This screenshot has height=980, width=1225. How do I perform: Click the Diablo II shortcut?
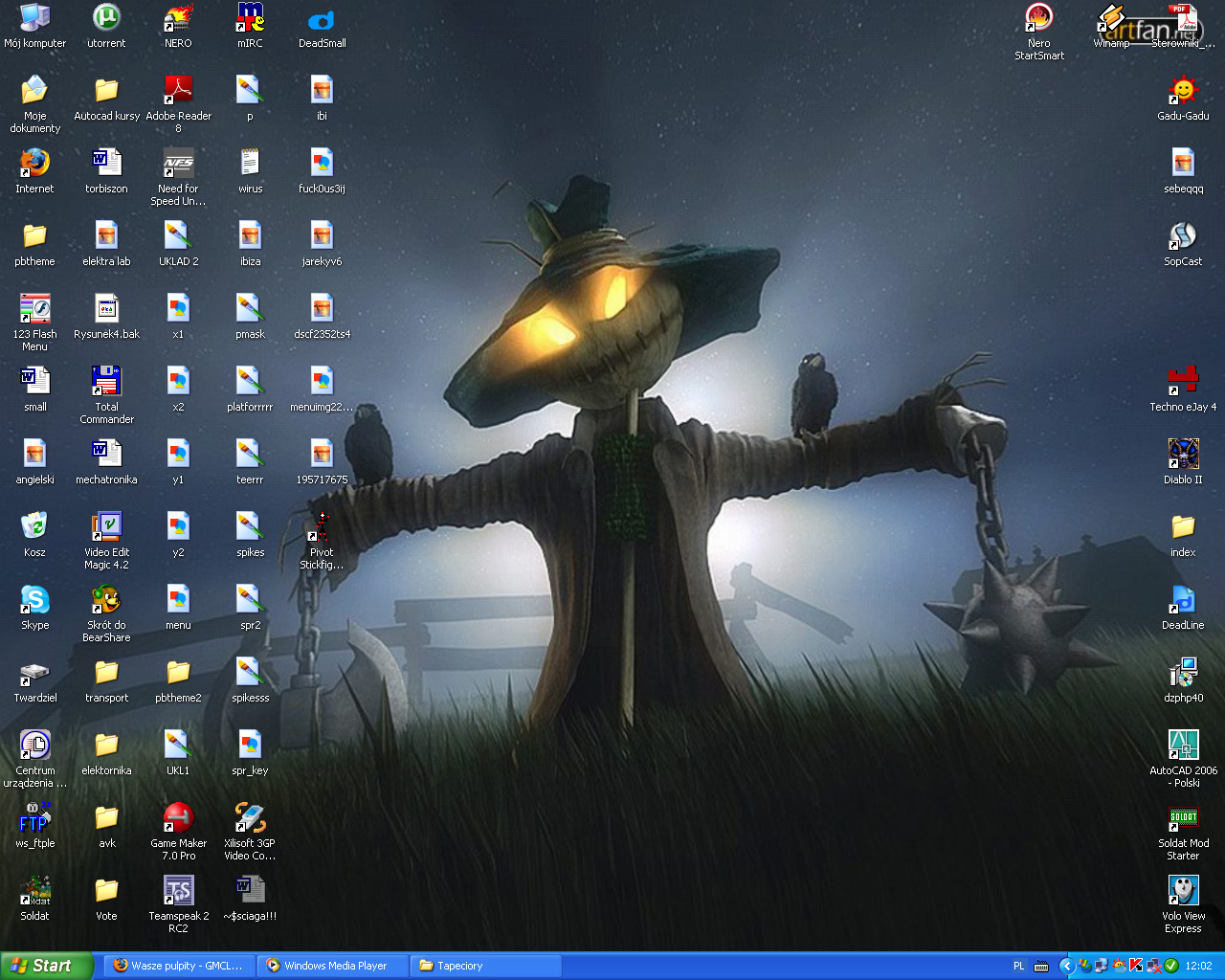pos(1183,455)
